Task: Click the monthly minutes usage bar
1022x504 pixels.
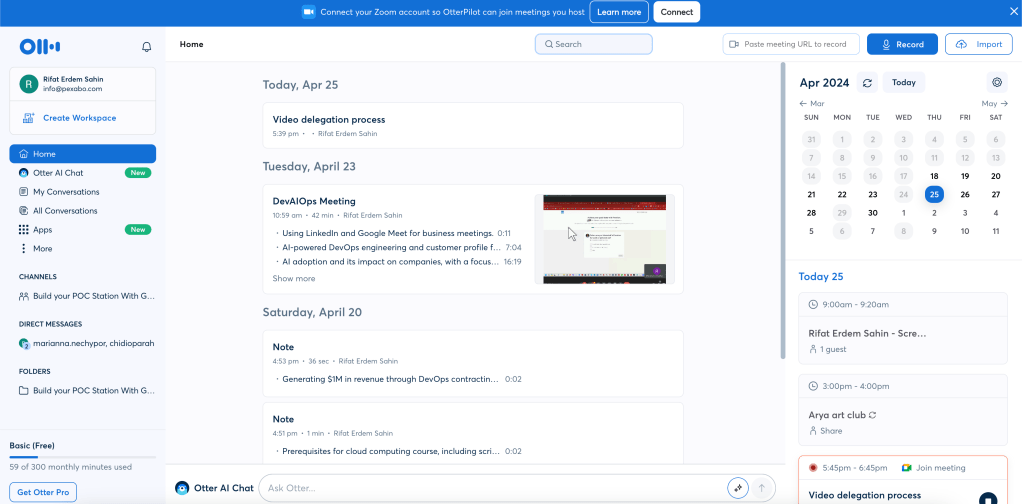Action: [83, 458]
